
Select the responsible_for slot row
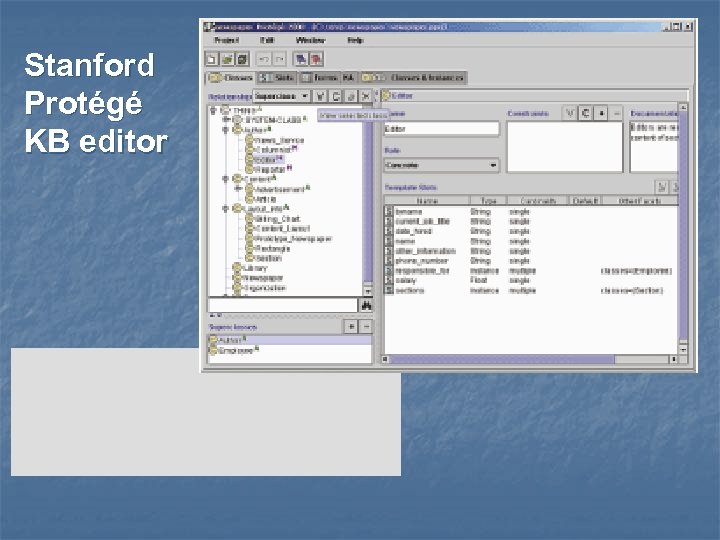(530, 270)
